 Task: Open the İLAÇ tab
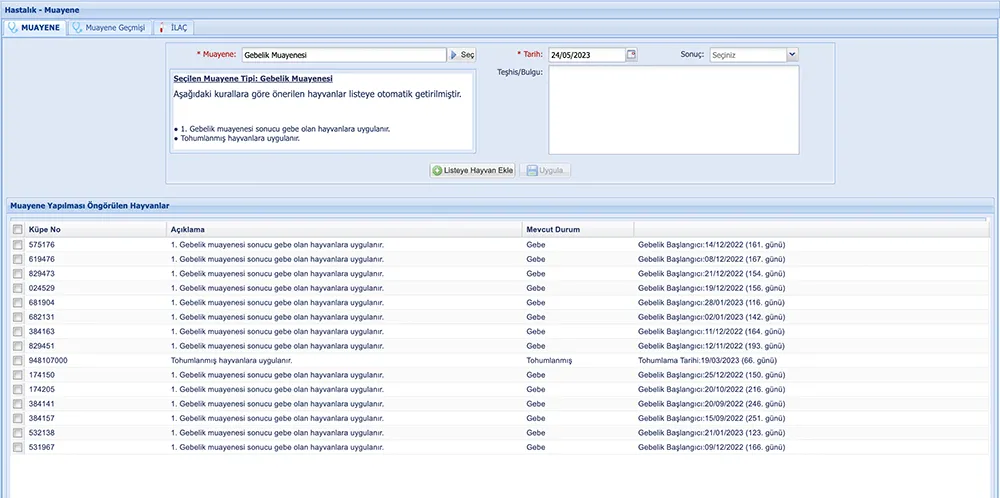pos(181,28)
